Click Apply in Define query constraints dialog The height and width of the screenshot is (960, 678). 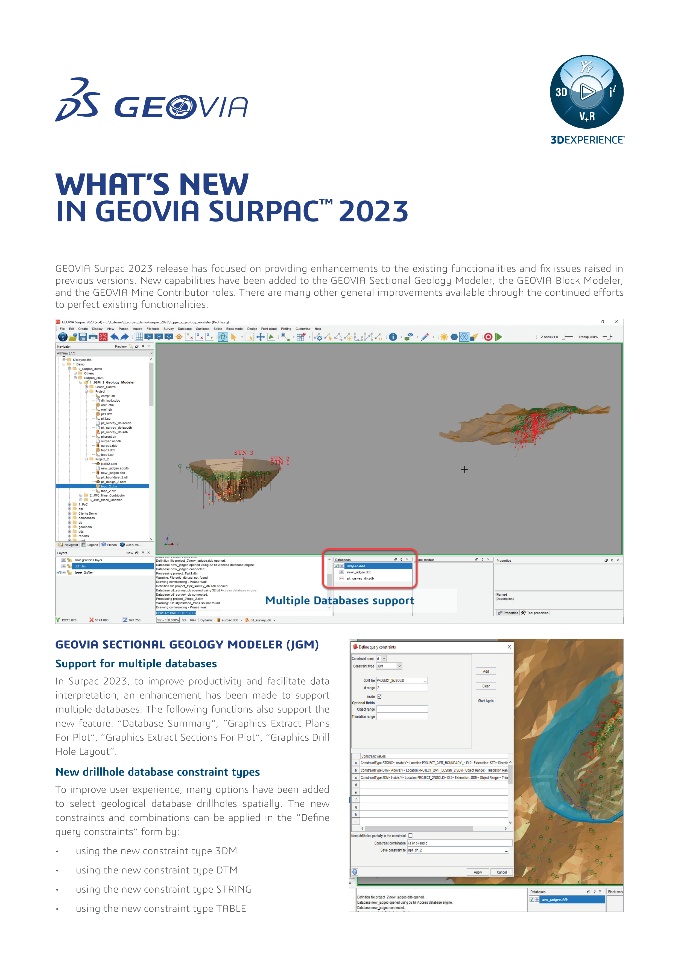pos(478,872)
